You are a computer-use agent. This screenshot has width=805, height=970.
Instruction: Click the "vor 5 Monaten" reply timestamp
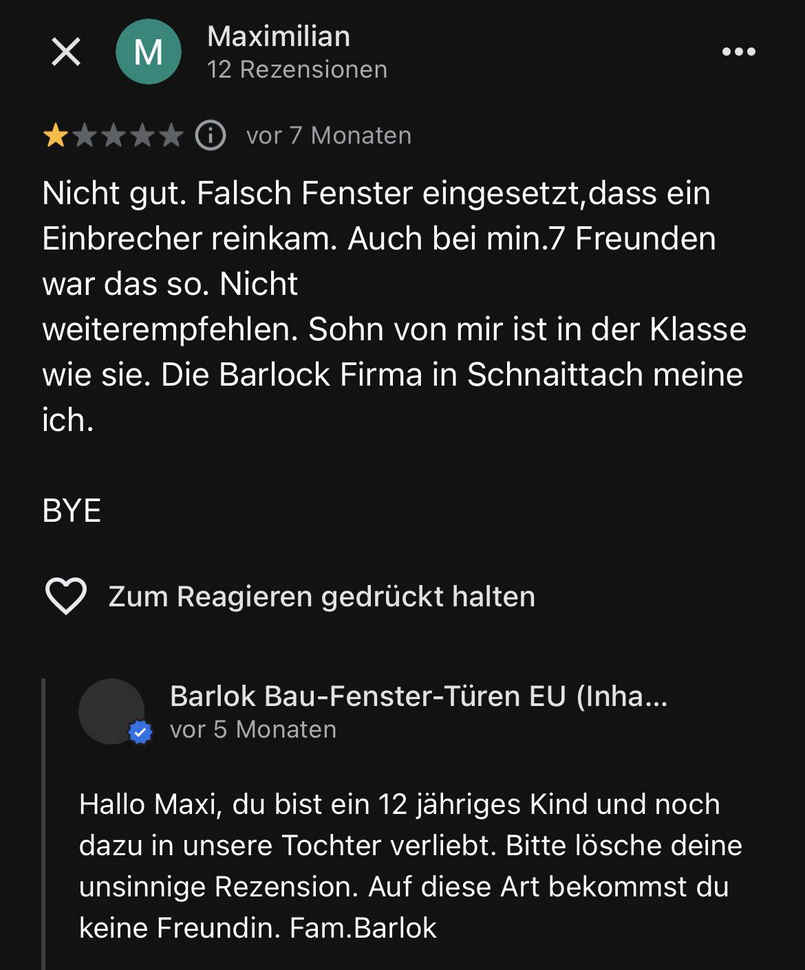click(x=253, y=730)
